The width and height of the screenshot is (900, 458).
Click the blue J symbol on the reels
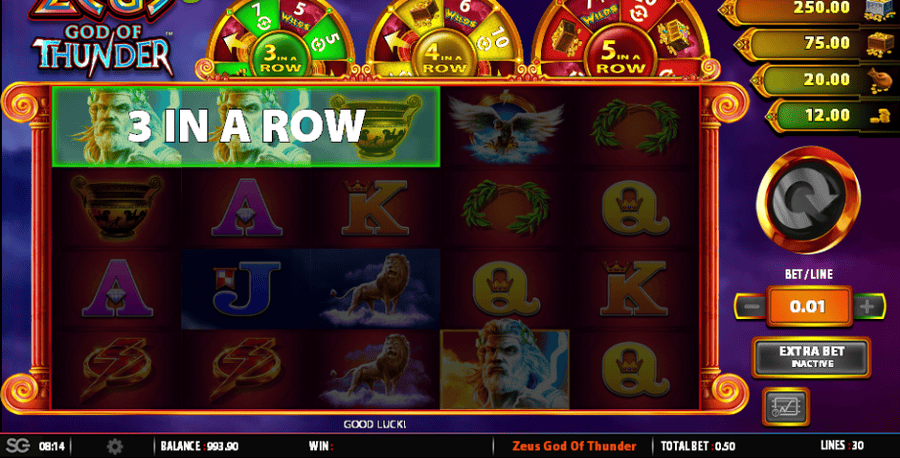click(246, 288)
